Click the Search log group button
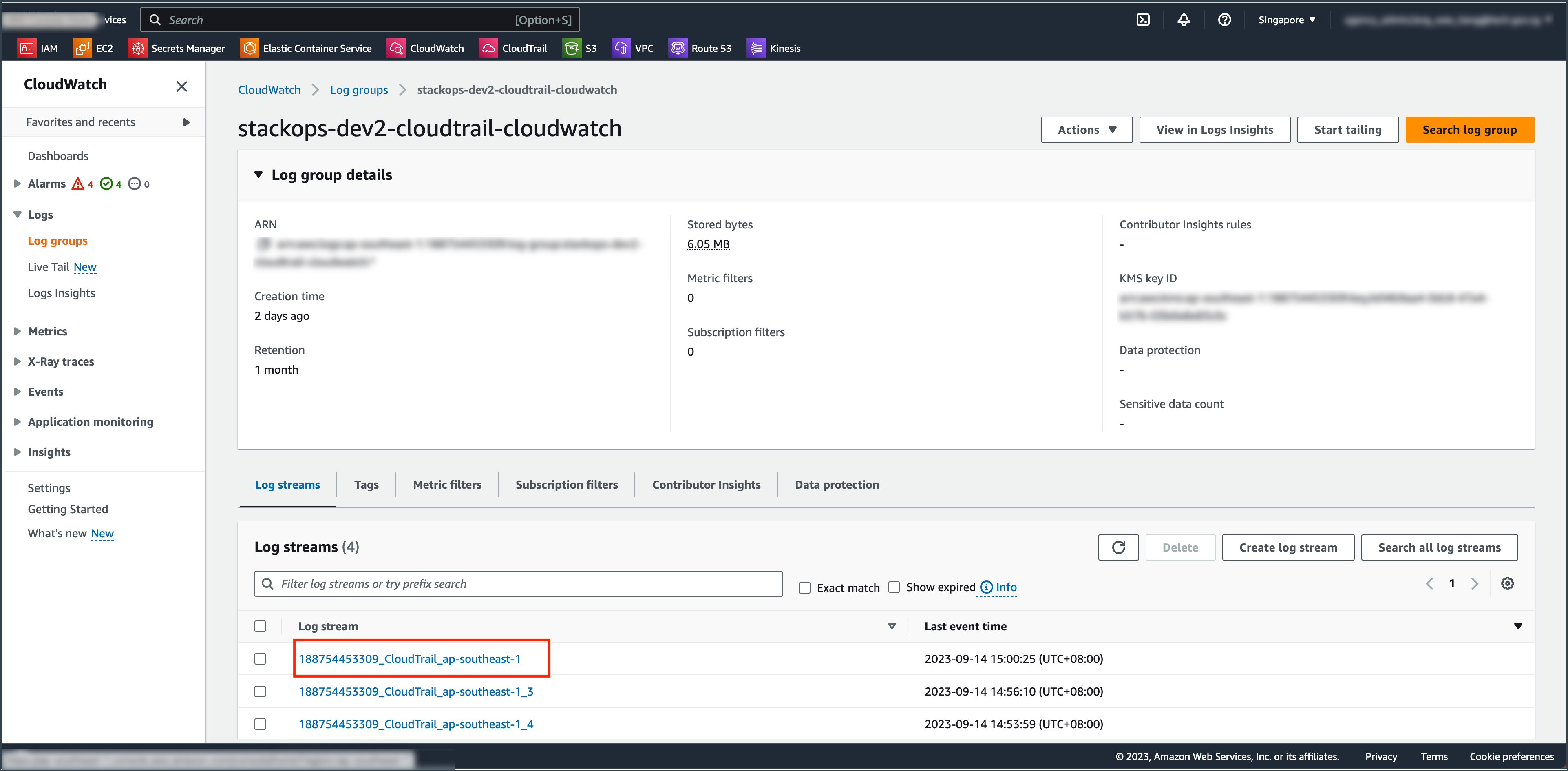This screenshot has width=1568, height=771. (1469, 130)
